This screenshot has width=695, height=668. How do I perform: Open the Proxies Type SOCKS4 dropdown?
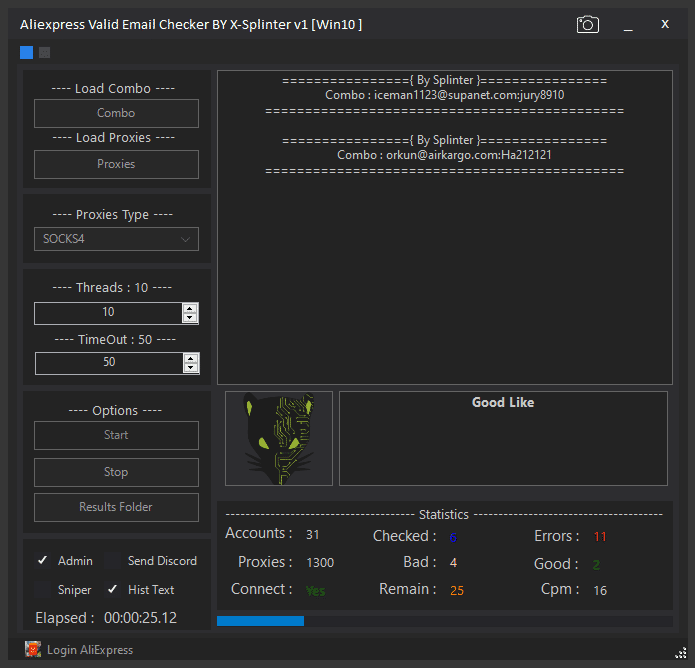[x=116, y=239]
